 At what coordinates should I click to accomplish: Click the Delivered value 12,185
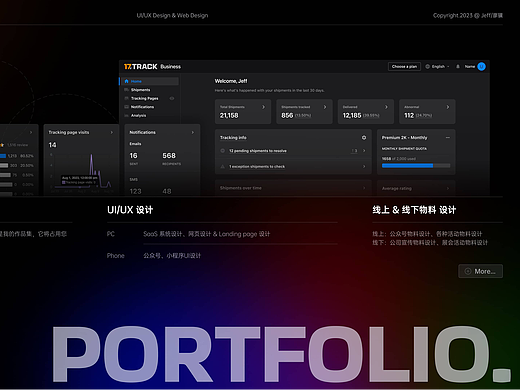(352, 115)
